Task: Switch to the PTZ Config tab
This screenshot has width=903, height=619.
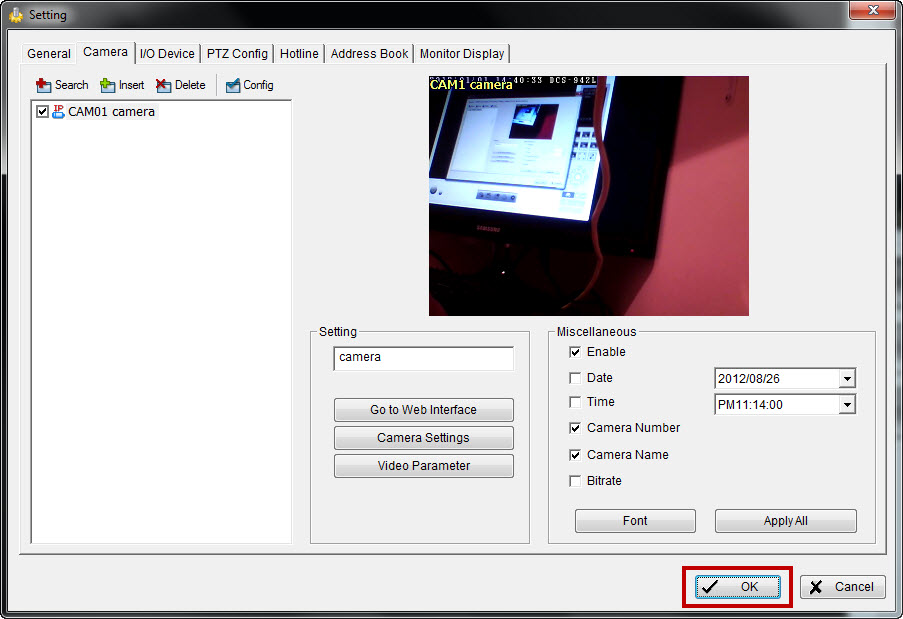Action: pos(237,54)
